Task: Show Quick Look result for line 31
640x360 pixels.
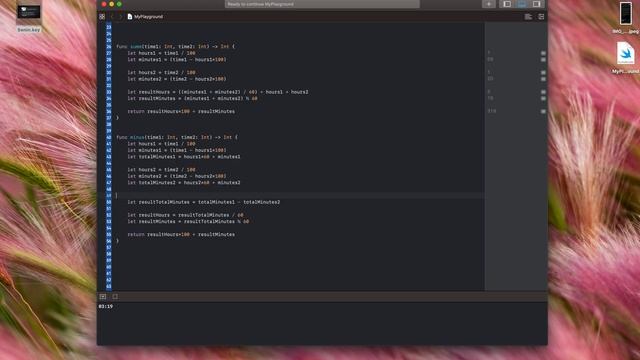Action: pyautogui.click(x=543, y=79)
